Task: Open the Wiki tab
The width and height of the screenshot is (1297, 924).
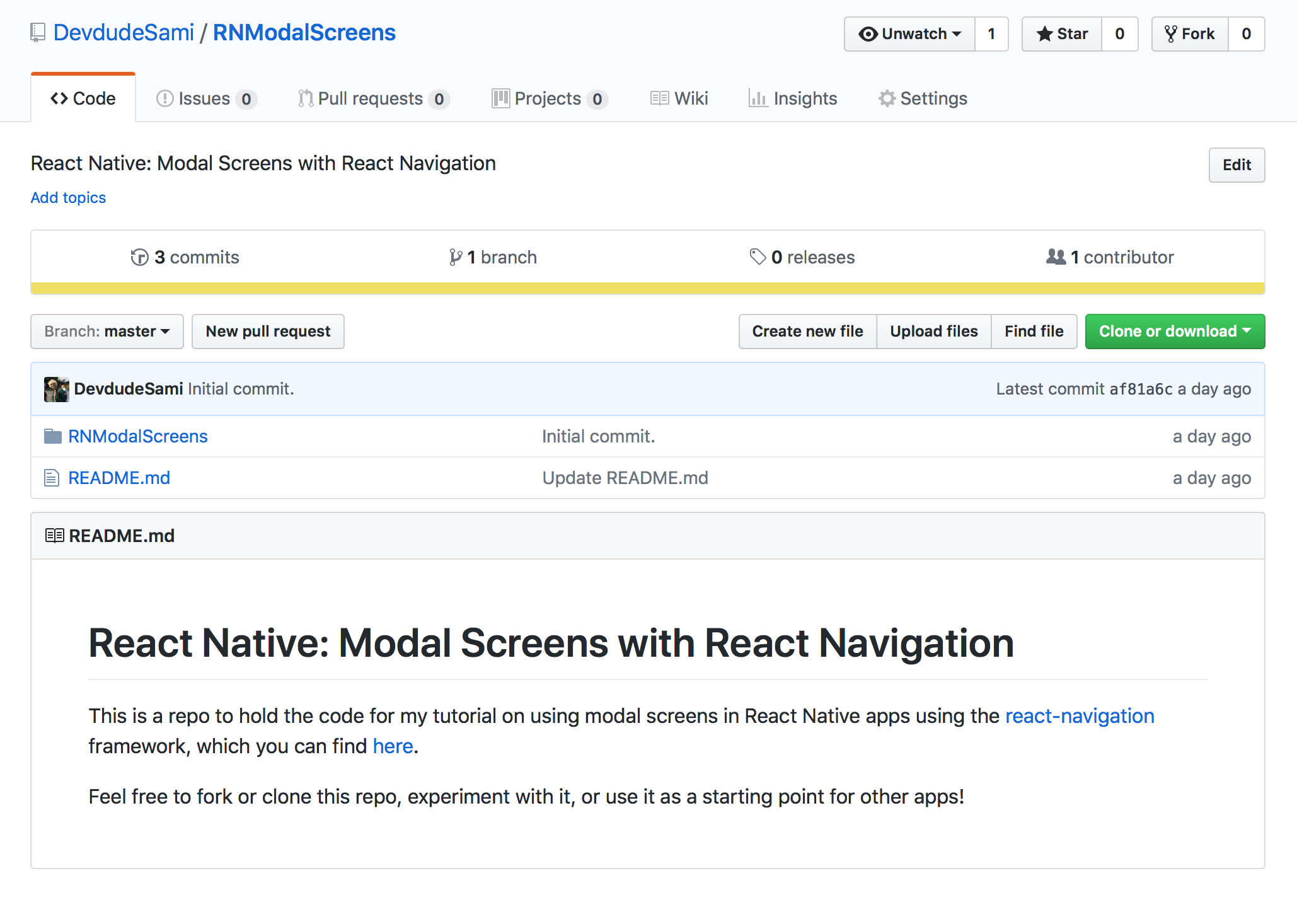Action: [679, 98]
